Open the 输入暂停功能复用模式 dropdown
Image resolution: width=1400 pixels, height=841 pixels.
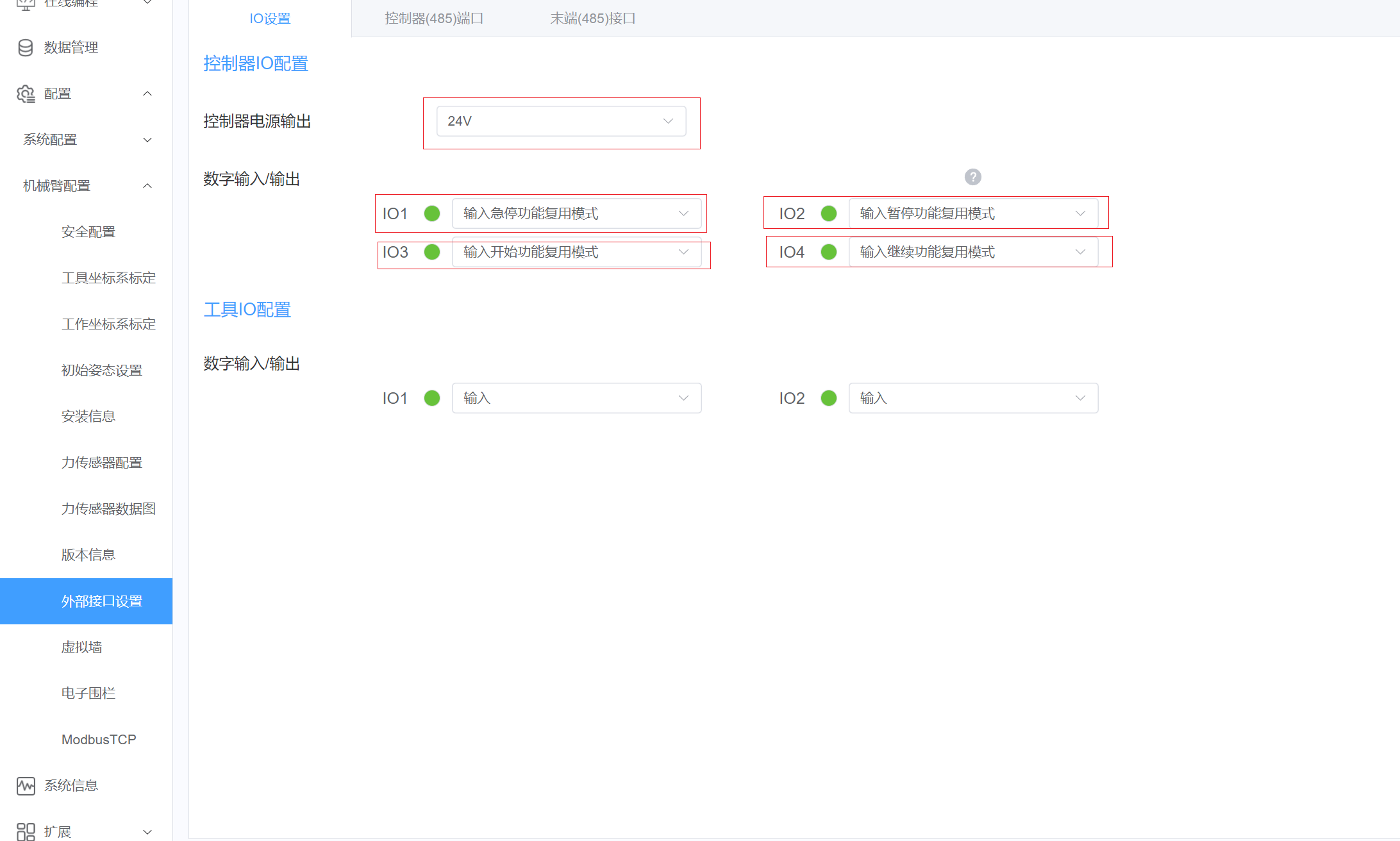(973, 213)
